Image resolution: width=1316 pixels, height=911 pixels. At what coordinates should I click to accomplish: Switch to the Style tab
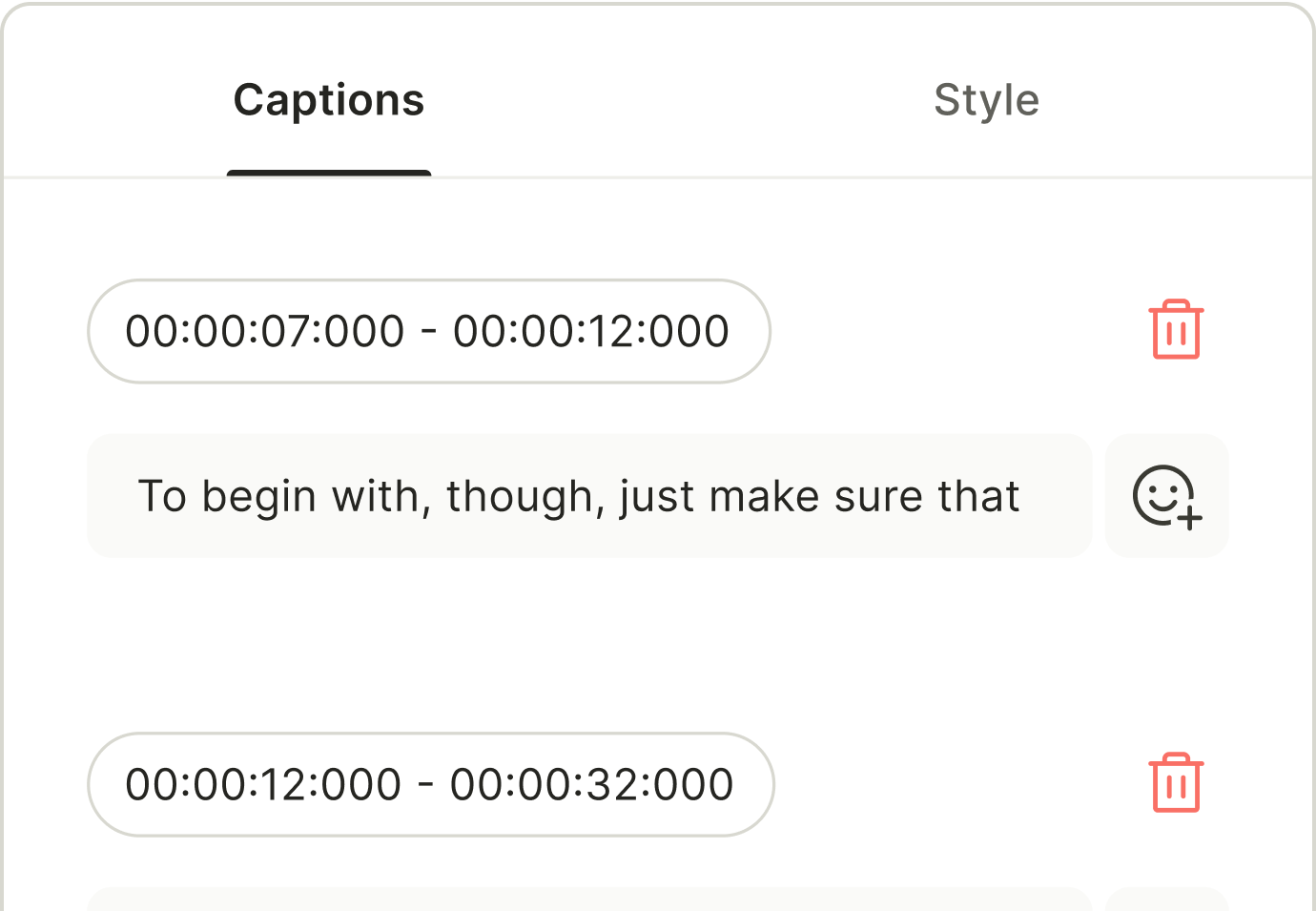[986, 100]
